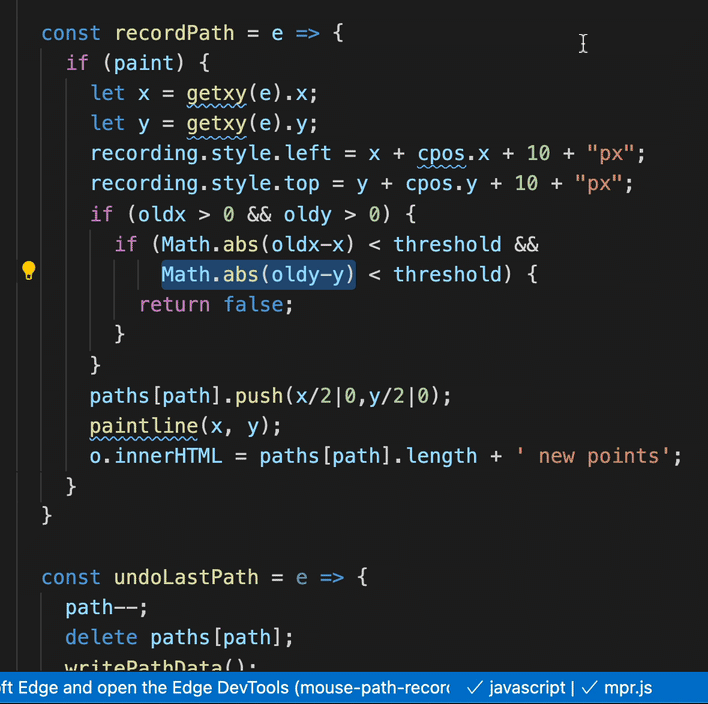Click the yellow lightbulb quick-fix icon

pyautogui.click(x=29, y=270)
